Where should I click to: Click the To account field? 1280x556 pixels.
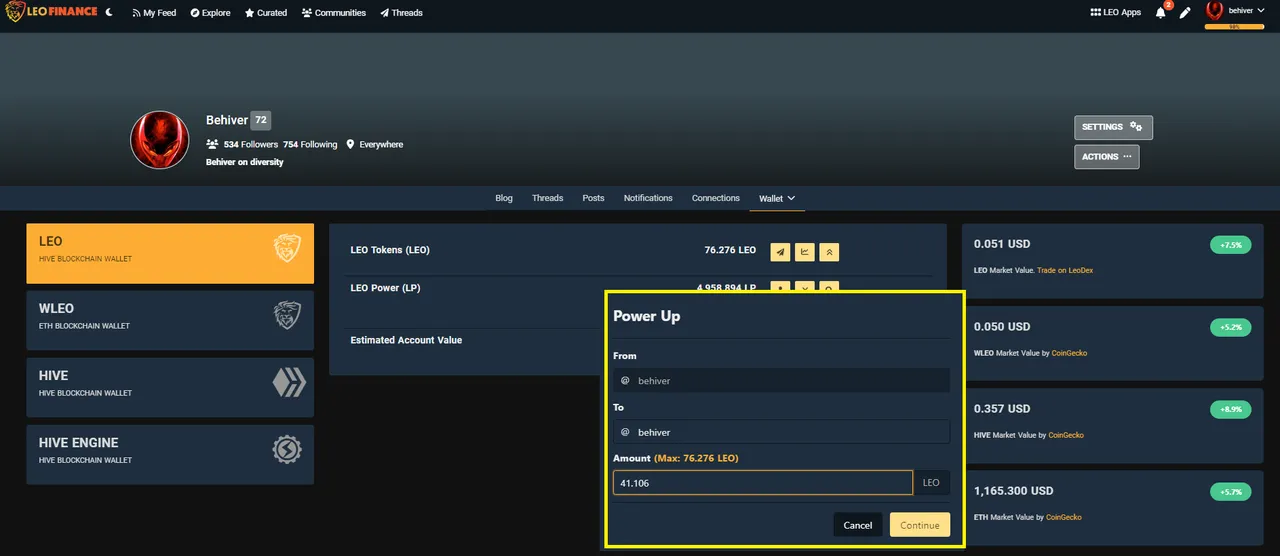781,432
